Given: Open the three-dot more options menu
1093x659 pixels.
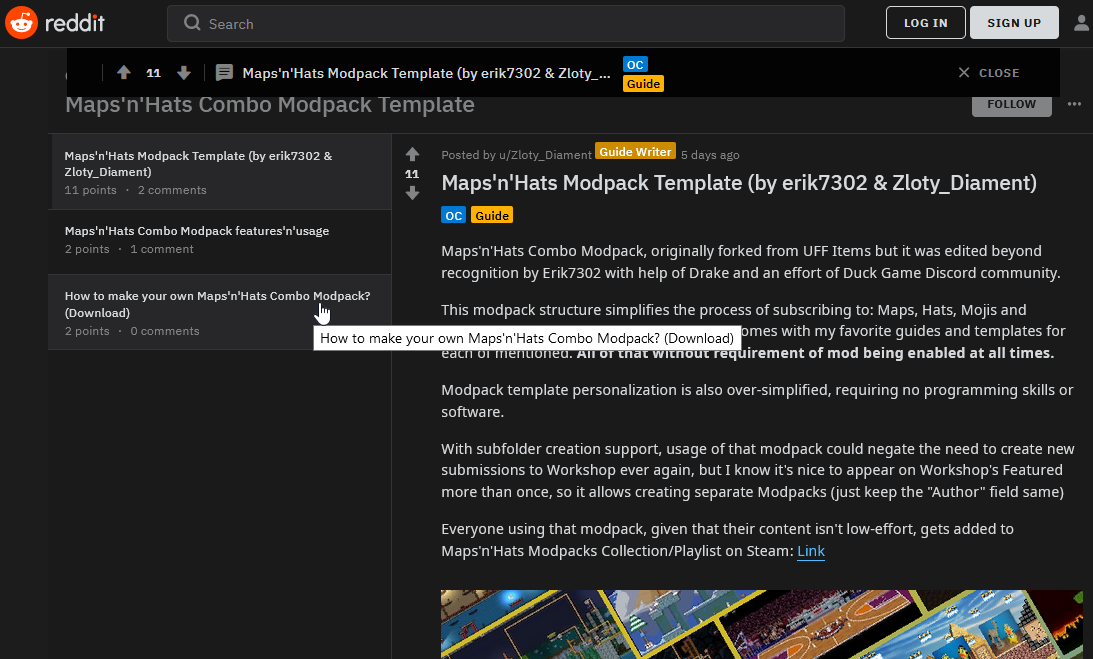Looking at the screenshot, I should [1073, 104].
